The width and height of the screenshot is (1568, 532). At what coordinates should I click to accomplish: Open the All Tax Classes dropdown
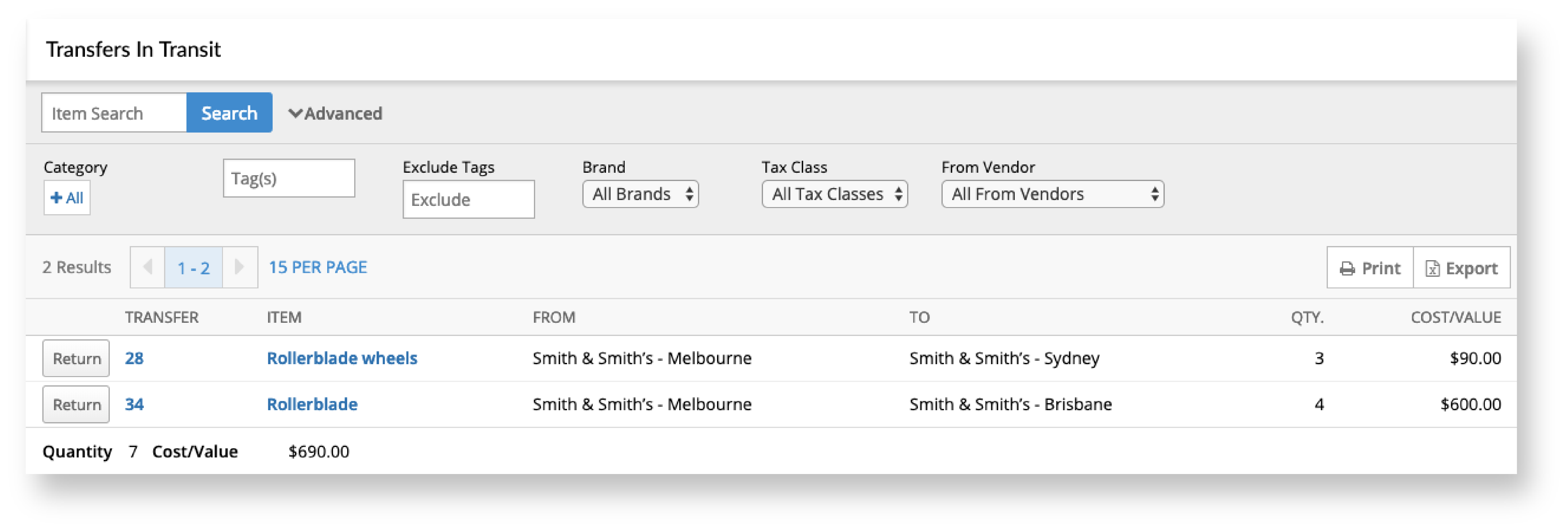(834, 194)
